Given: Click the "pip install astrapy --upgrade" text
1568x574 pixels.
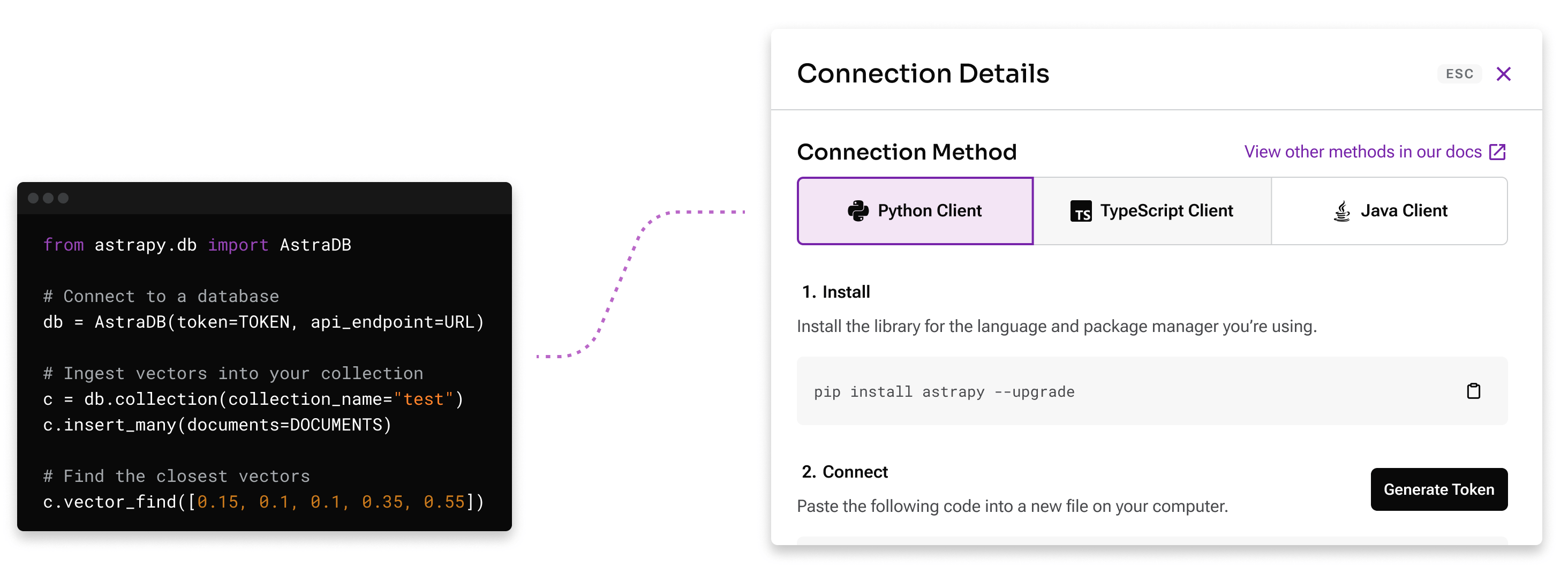Looking at the screenshot, I should [x=944, y=391].
